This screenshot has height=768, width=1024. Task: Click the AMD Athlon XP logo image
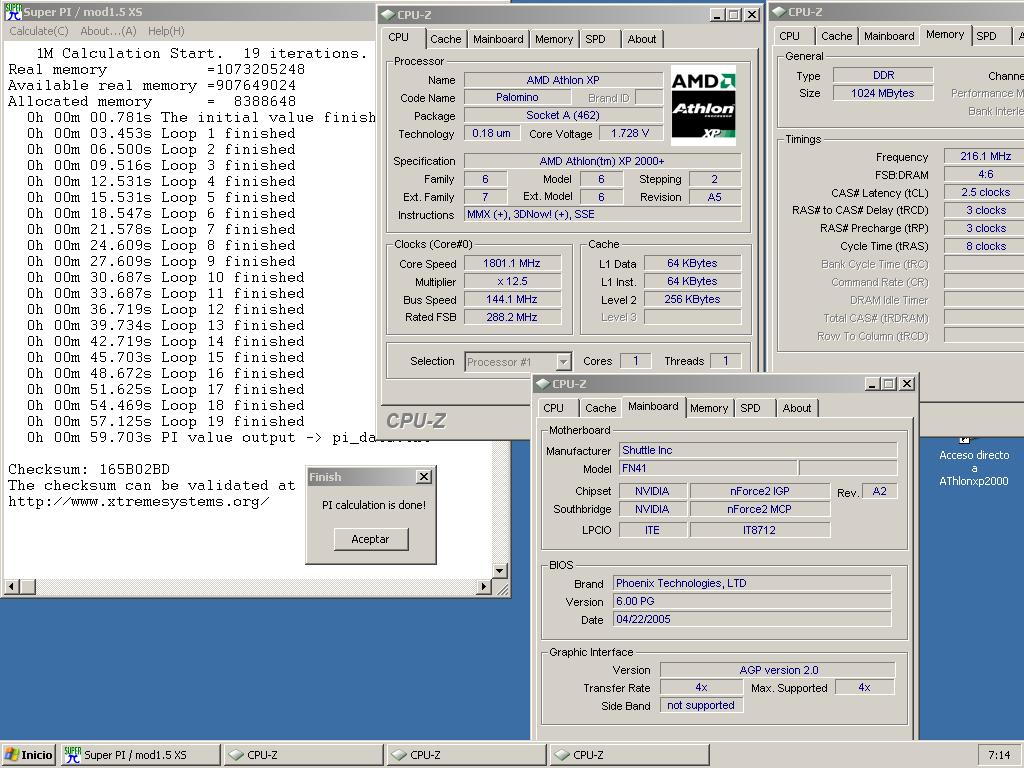(x=703, y=105)
